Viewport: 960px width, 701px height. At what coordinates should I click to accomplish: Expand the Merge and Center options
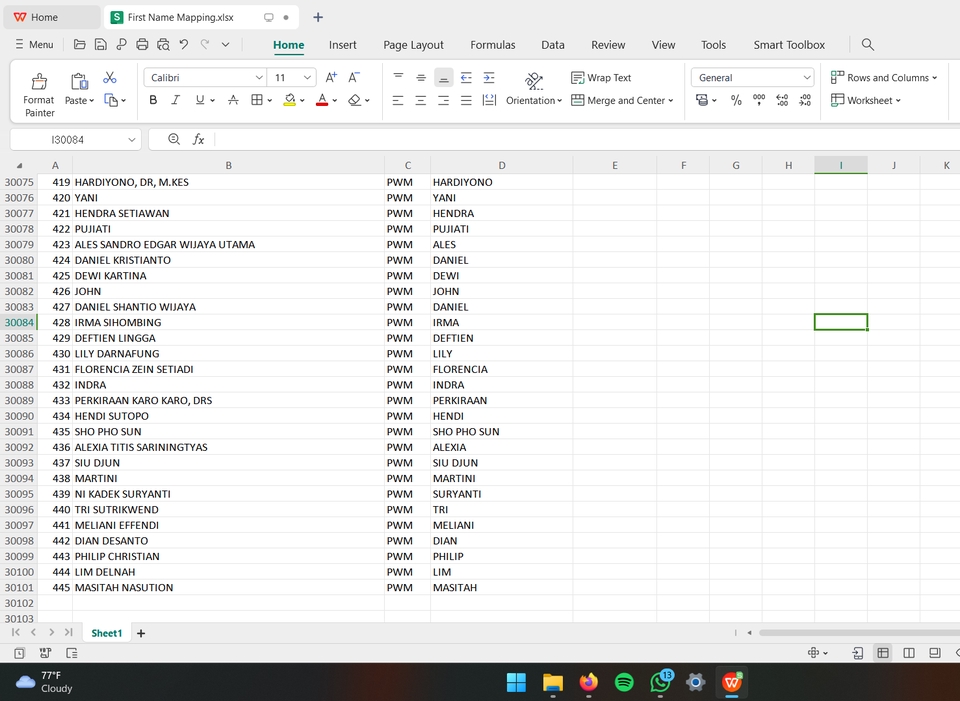point(670,100)
